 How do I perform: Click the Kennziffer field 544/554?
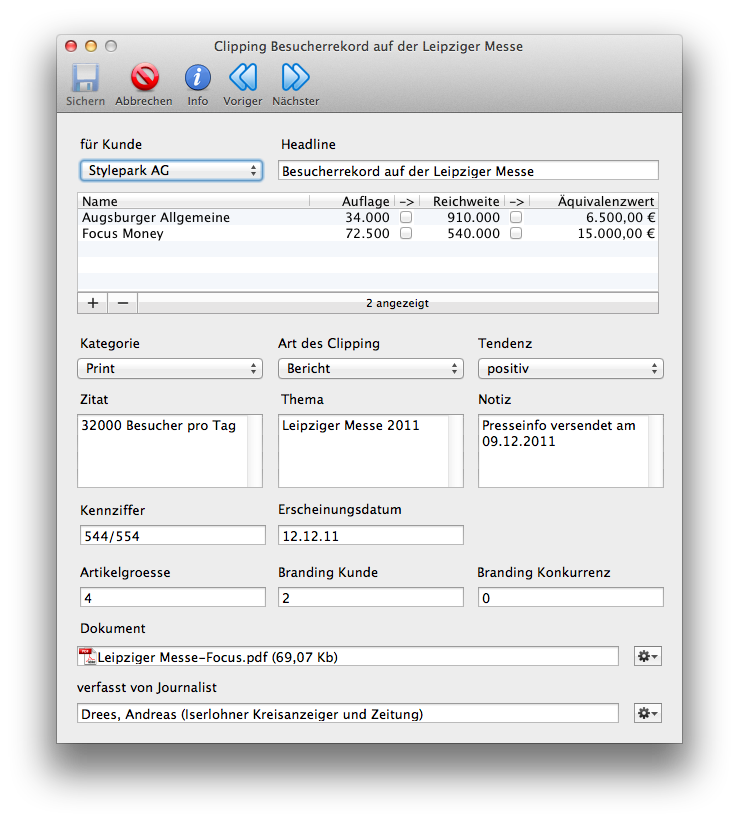172,535
